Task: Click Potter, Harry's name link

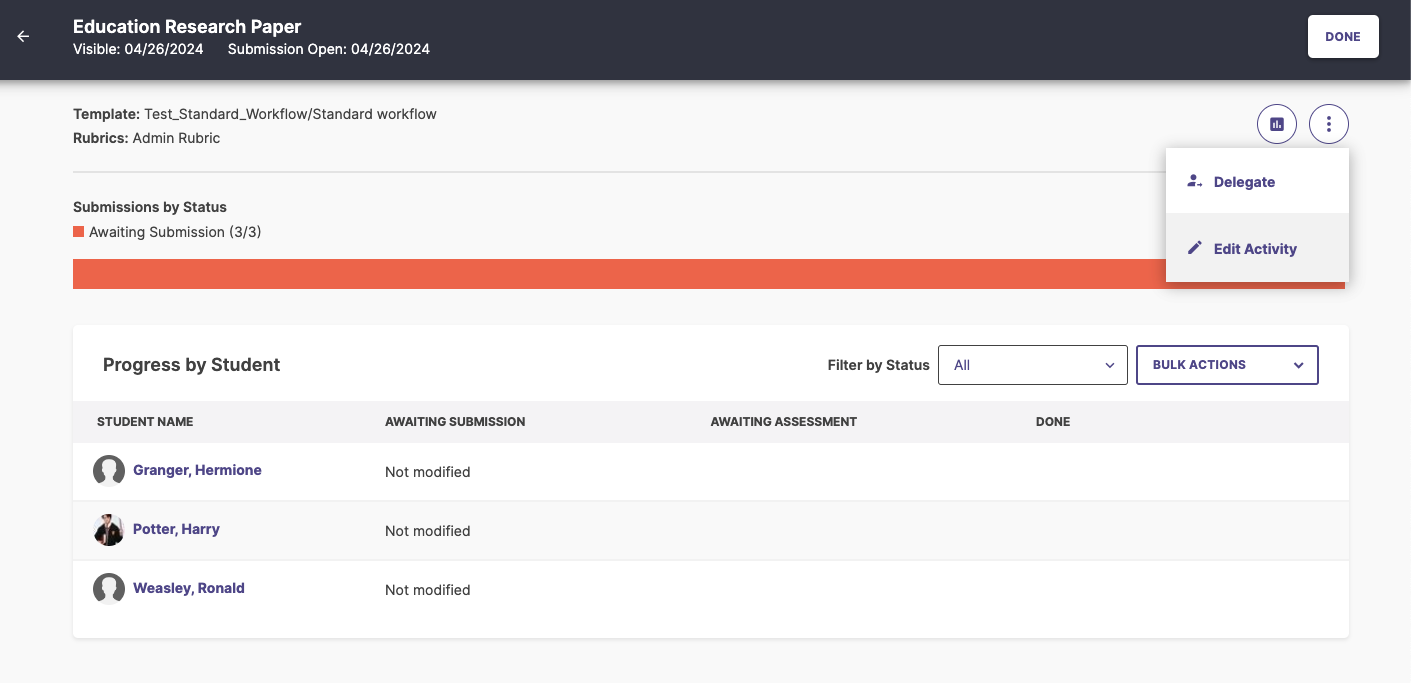Action: tap(176, 529)
